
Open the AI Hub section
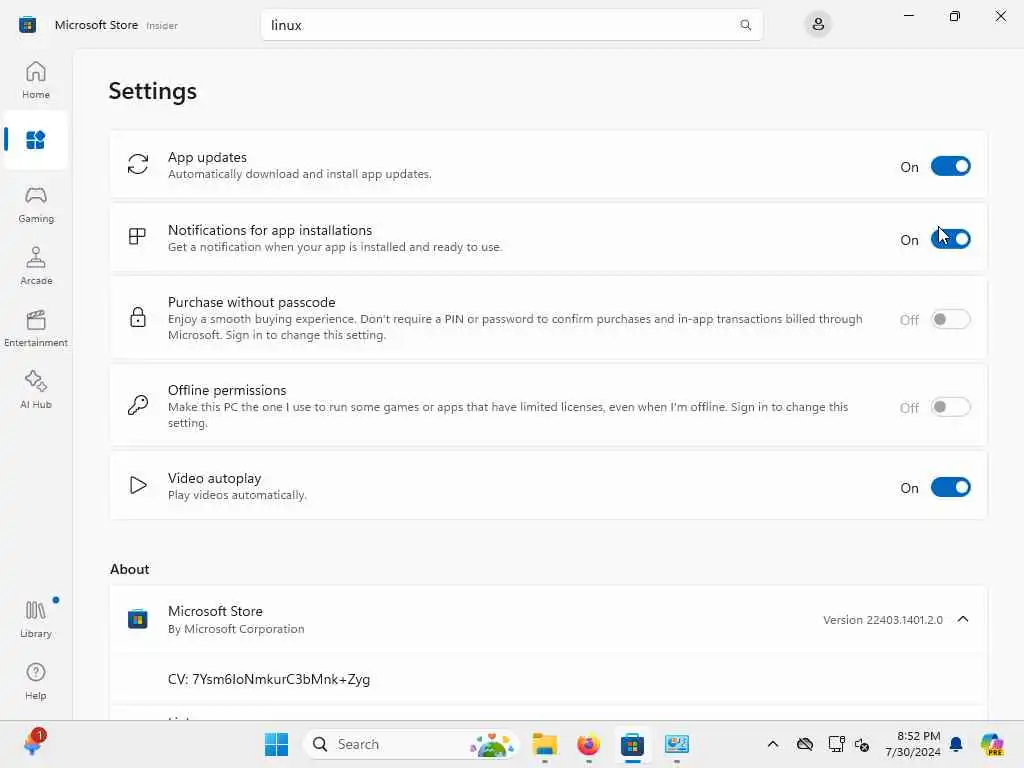[x=35, y=390]
